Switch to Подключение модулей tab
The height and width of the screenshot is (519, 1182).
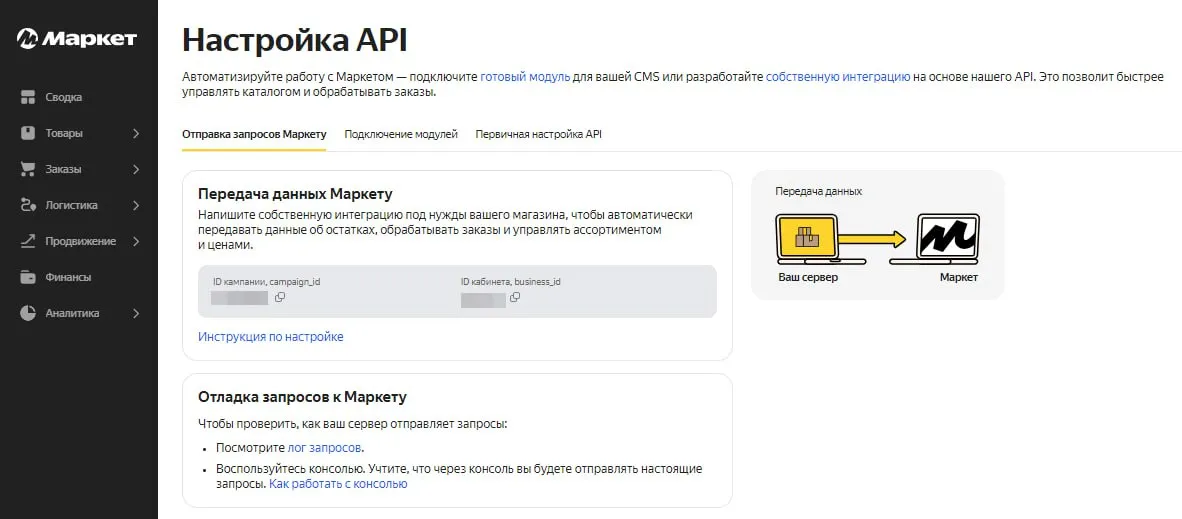401,134
